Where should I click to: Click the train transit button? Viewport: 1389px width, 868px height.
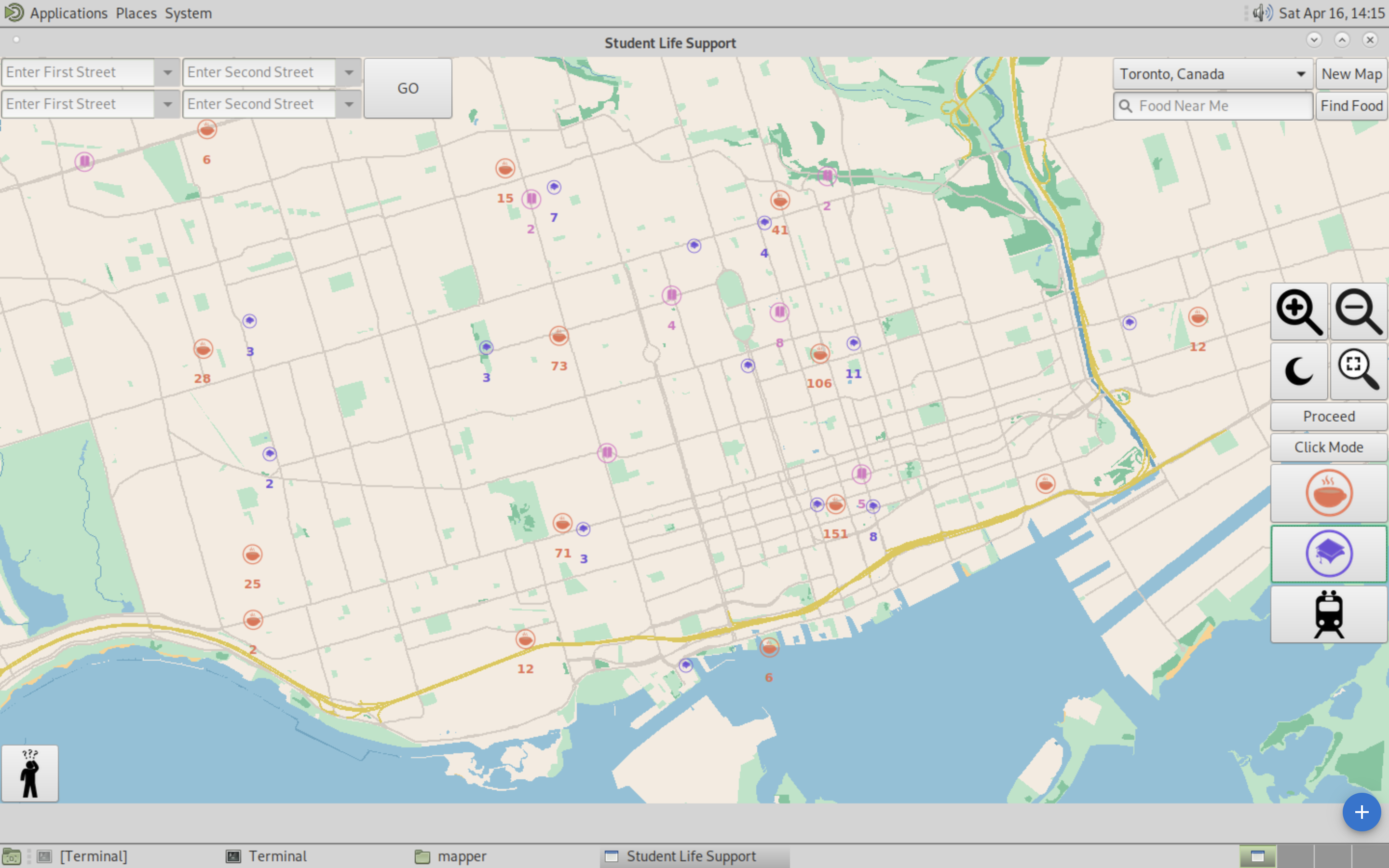point(1329,614)
